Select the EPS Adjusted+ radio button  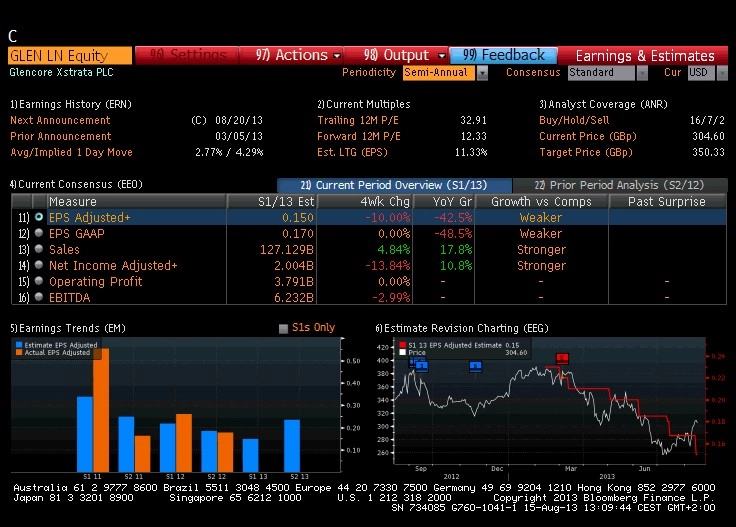(x=39, y=217)
